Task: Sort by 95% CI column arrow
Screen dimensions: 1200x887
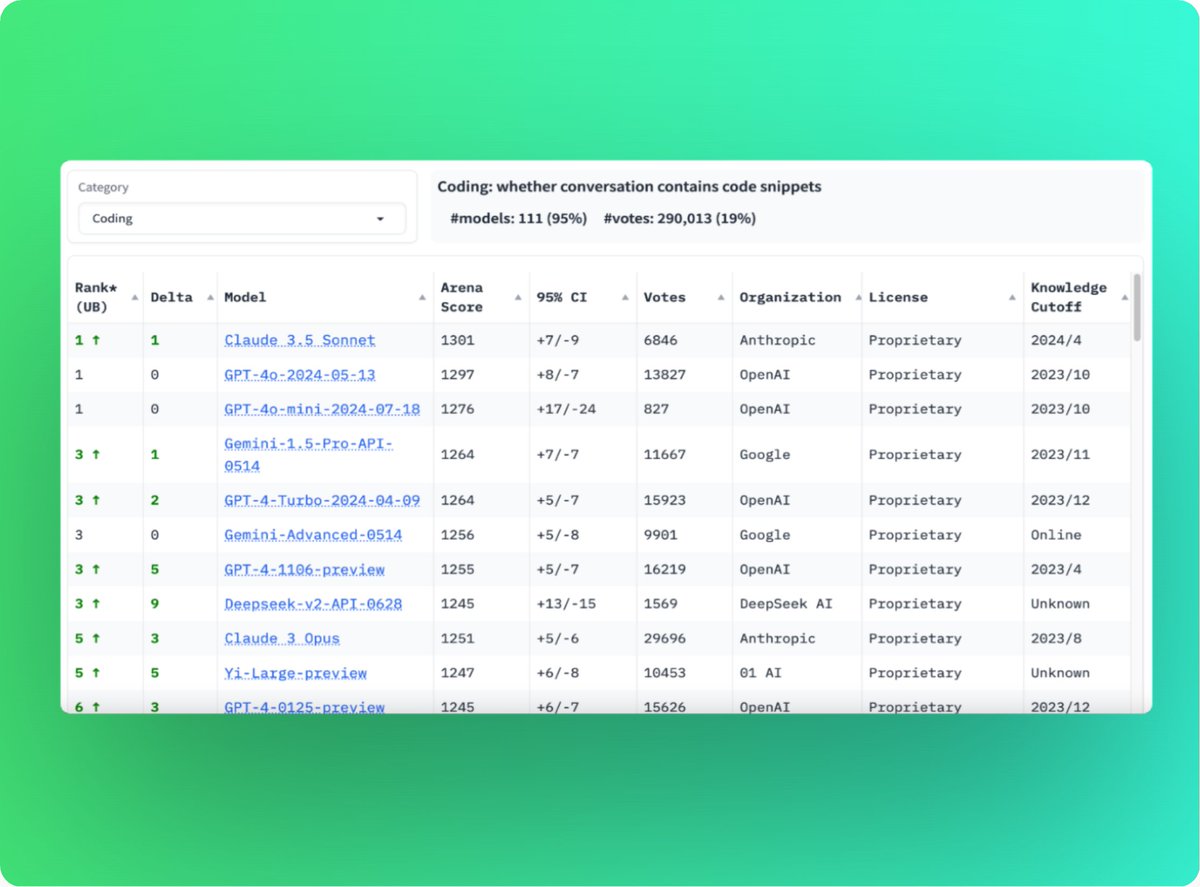Action: pos(625,297)
